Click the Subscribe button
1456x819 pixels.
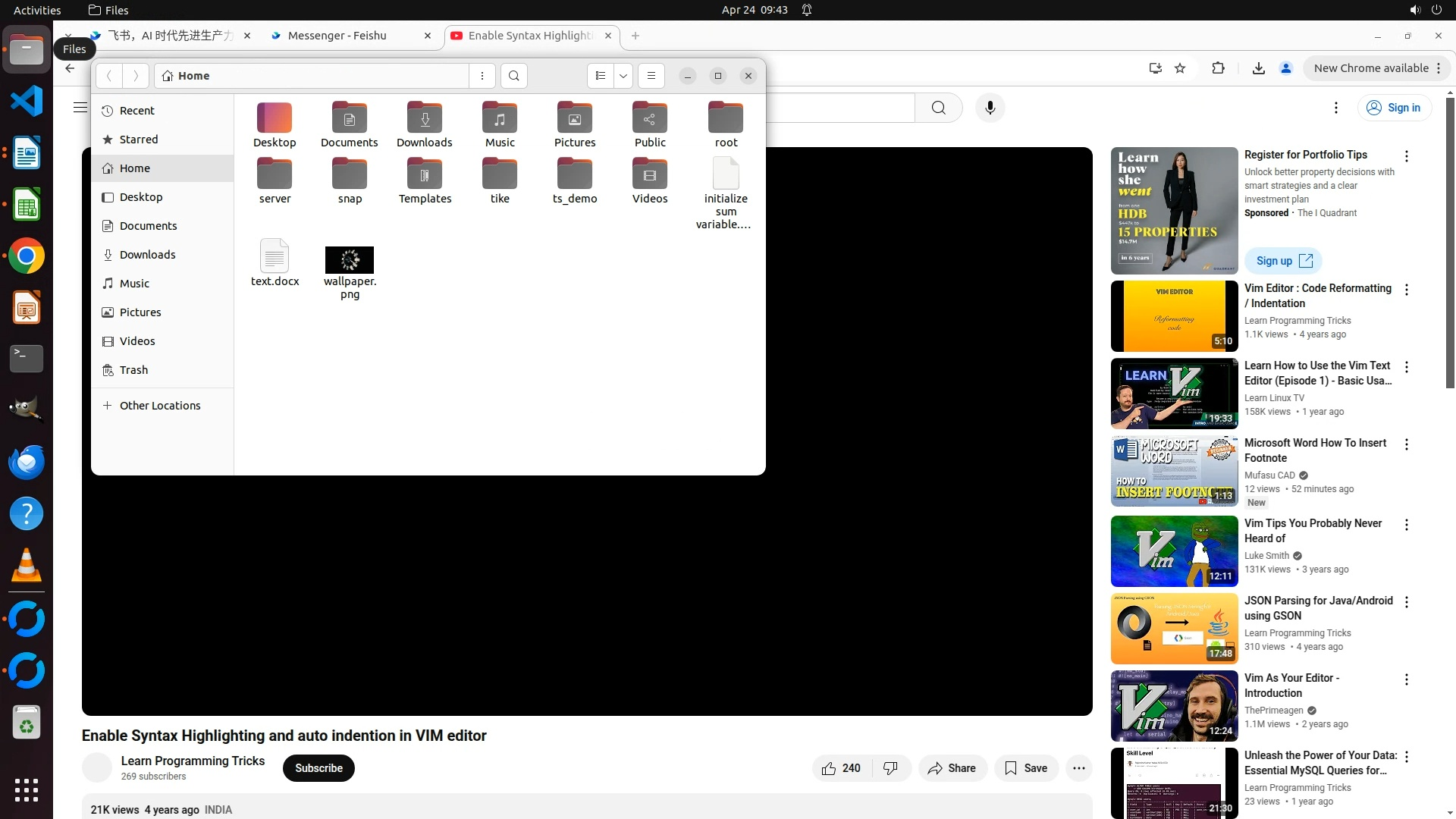click(318, 768)
